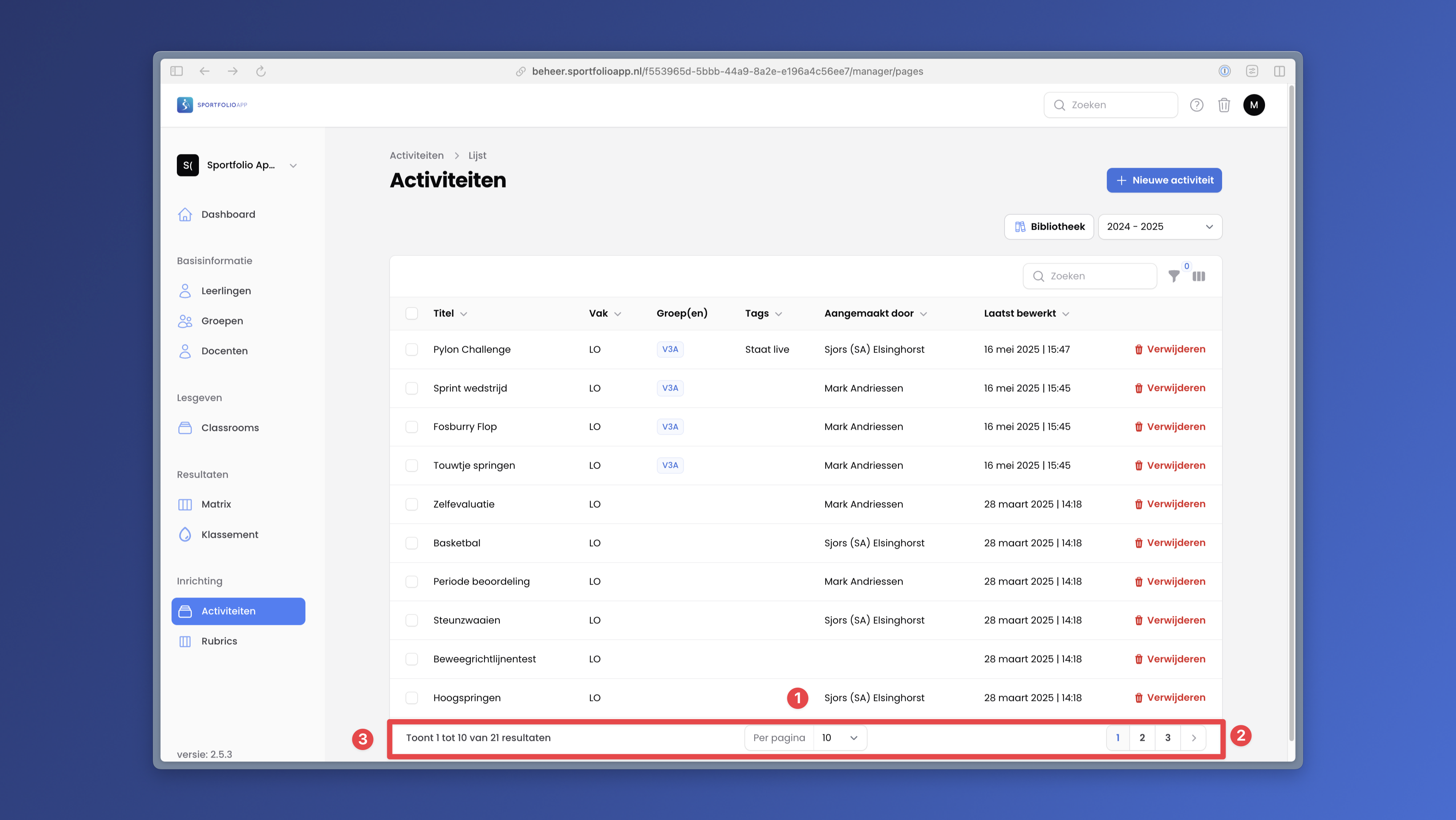Click the header Zoeken search field
This screenshot has height=820, width=1456.
[x=1111, y=105]
